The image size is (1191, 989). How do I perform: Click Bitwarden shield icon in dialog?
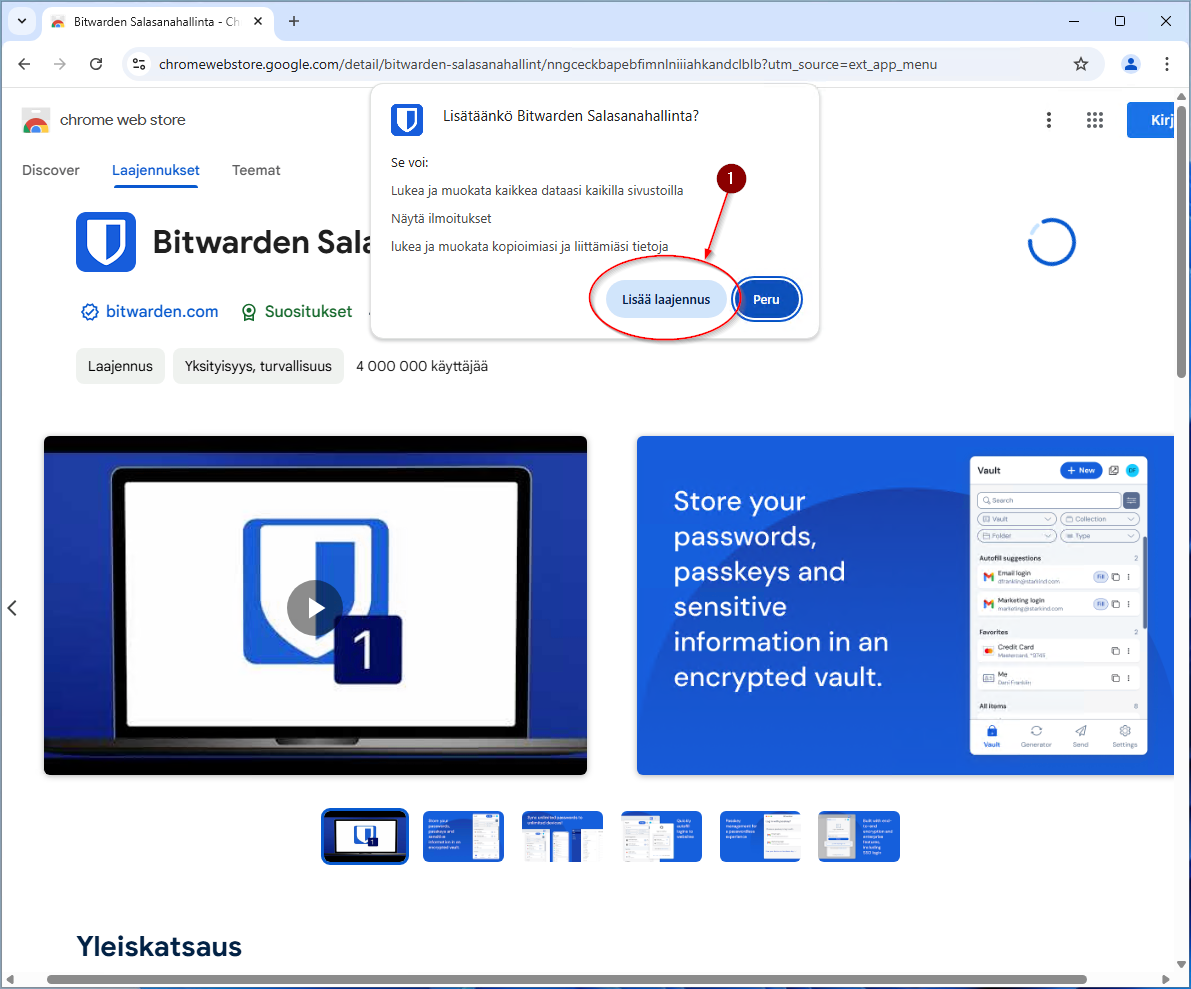point(407,120)
